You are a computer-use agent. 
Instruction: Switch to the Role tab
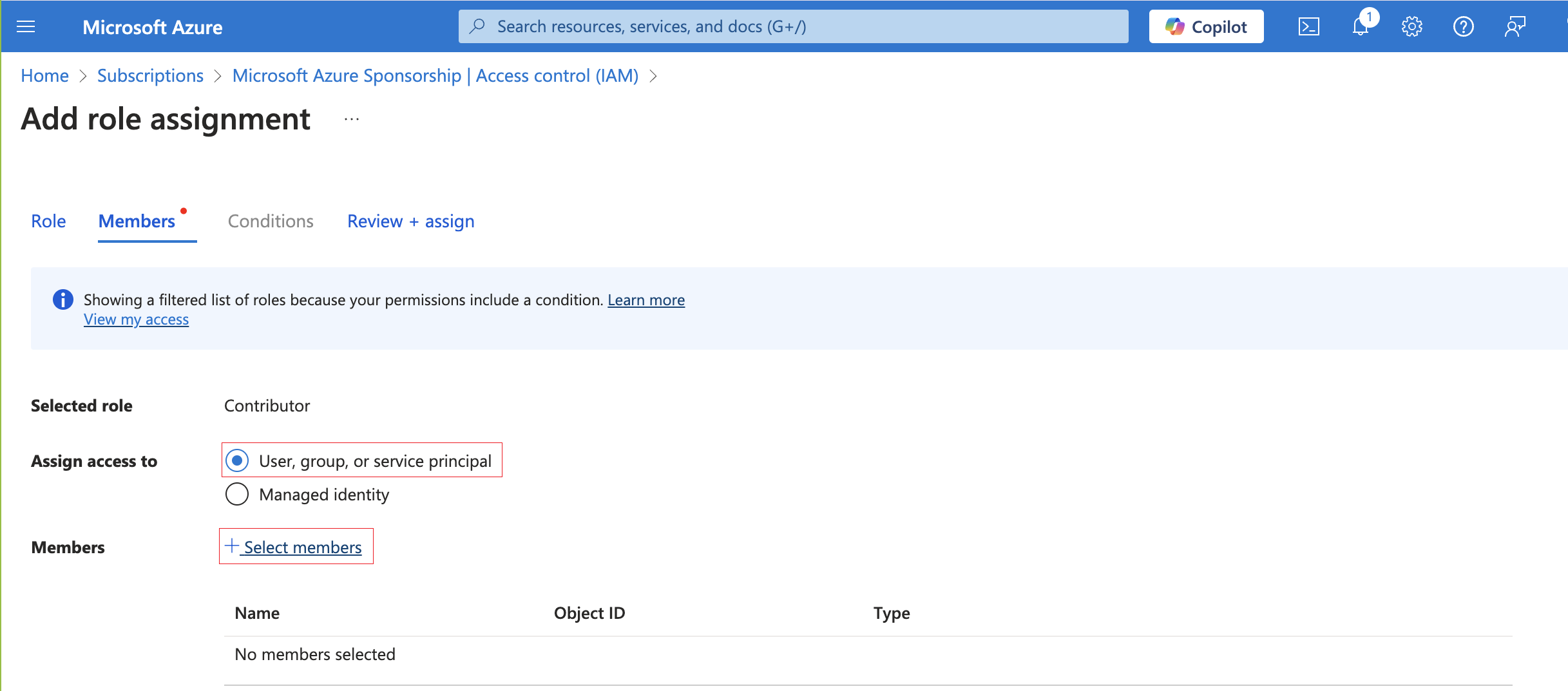(x=48, y=221)
